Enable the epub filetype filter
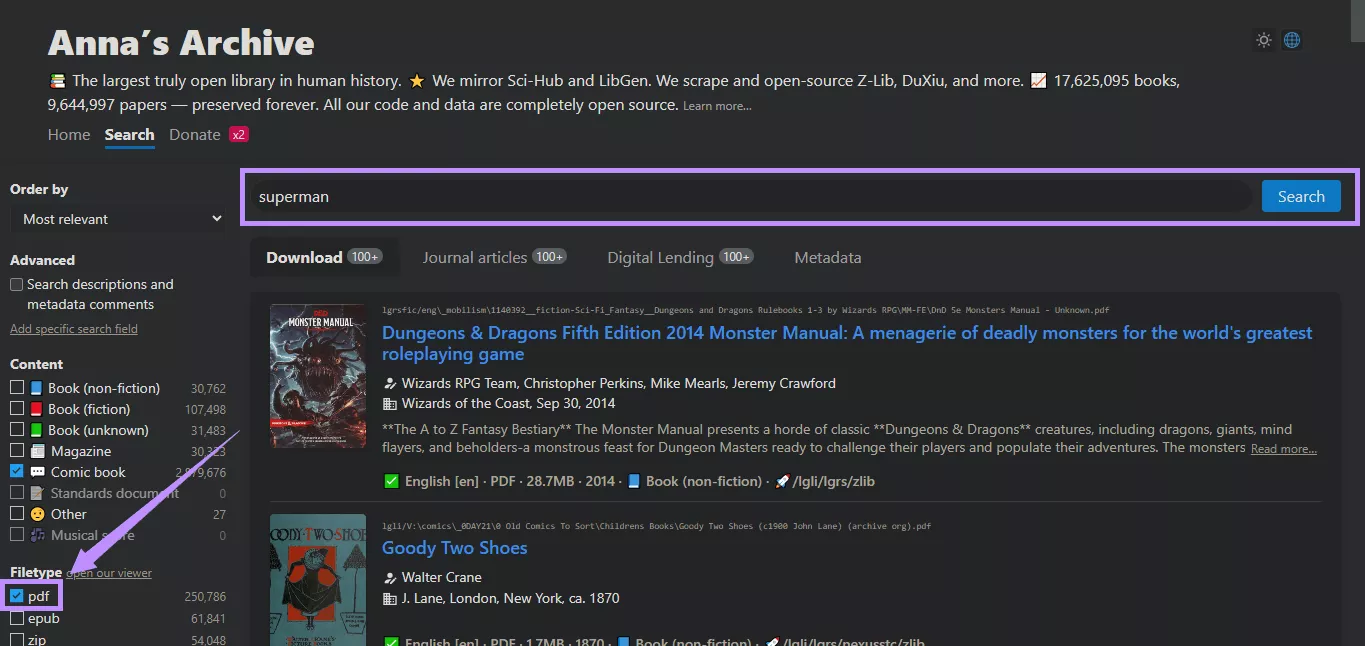Screen dimensions: 1365x646 pos(17,618)
